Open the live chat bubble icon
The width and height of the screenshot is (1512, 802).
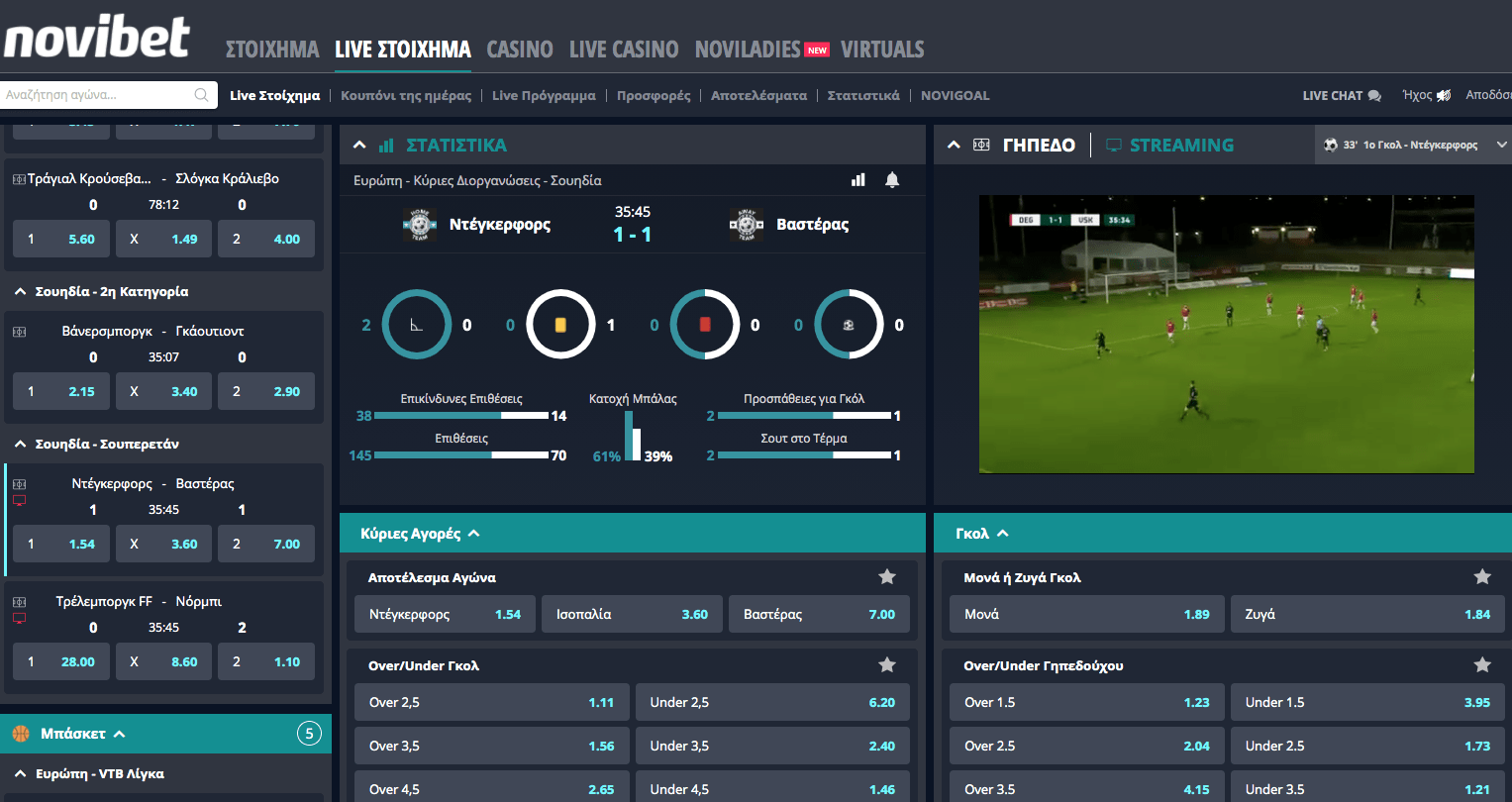click(x=1374, y=96)
